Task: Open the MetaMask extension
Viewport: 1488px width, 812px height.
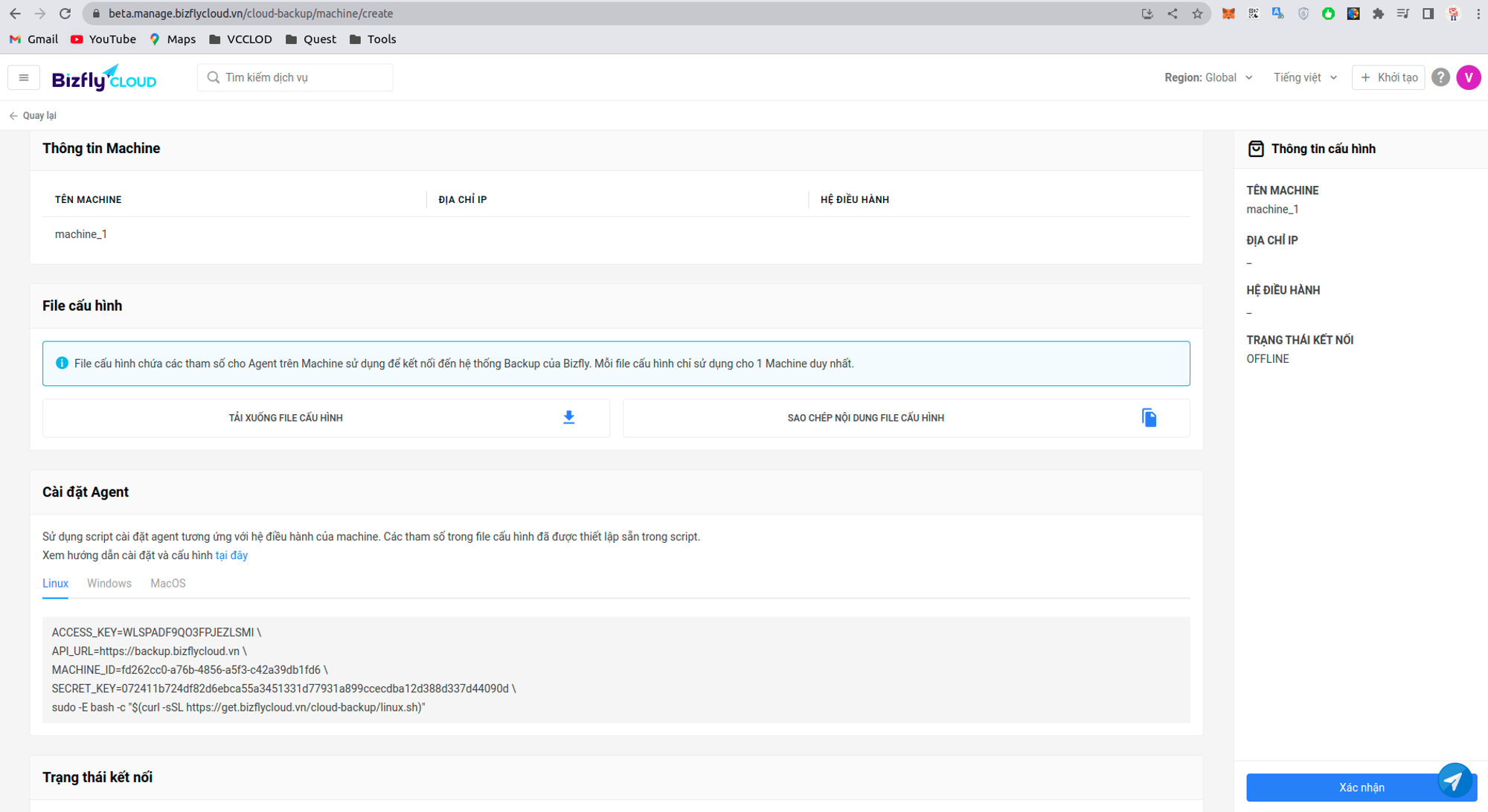Action: pyautogui.click(x=1228, y=13)
